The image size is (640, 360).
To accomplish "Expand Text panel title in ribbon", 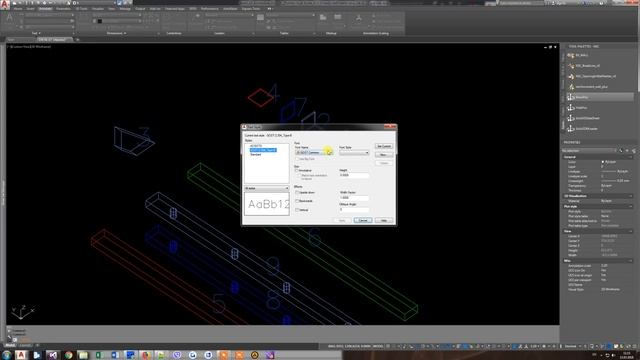I will [36, 33].
